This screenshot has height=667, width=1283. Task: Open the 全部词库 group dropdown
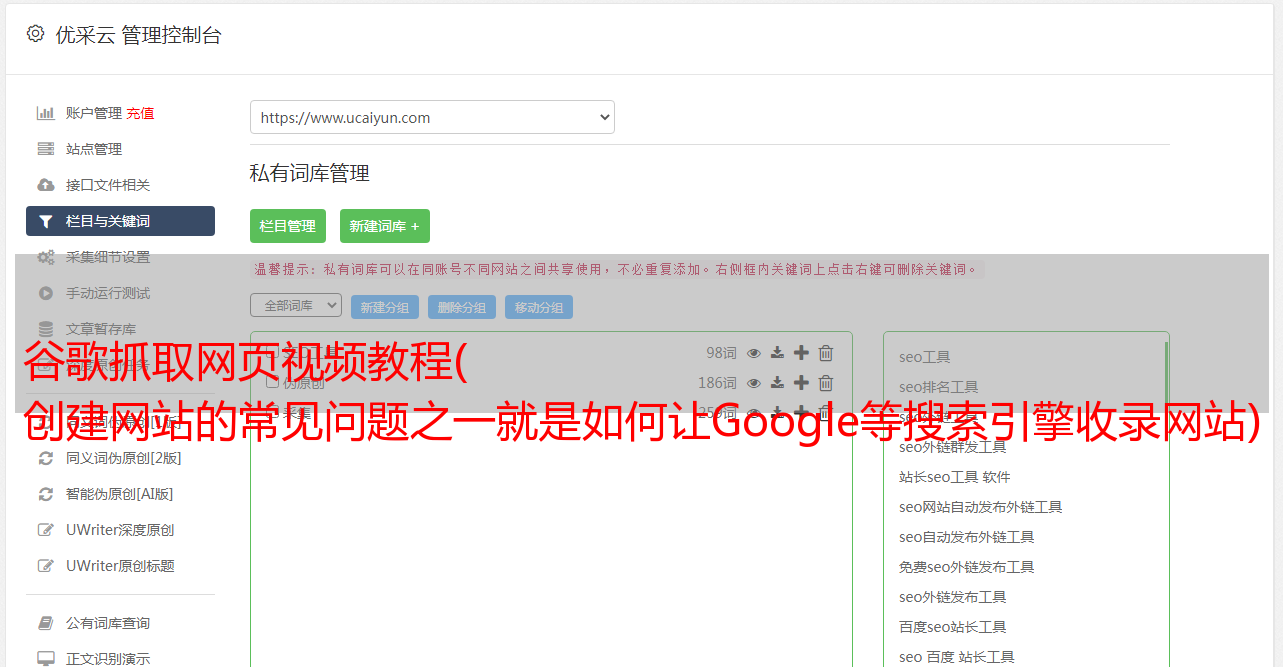(296, 305)
